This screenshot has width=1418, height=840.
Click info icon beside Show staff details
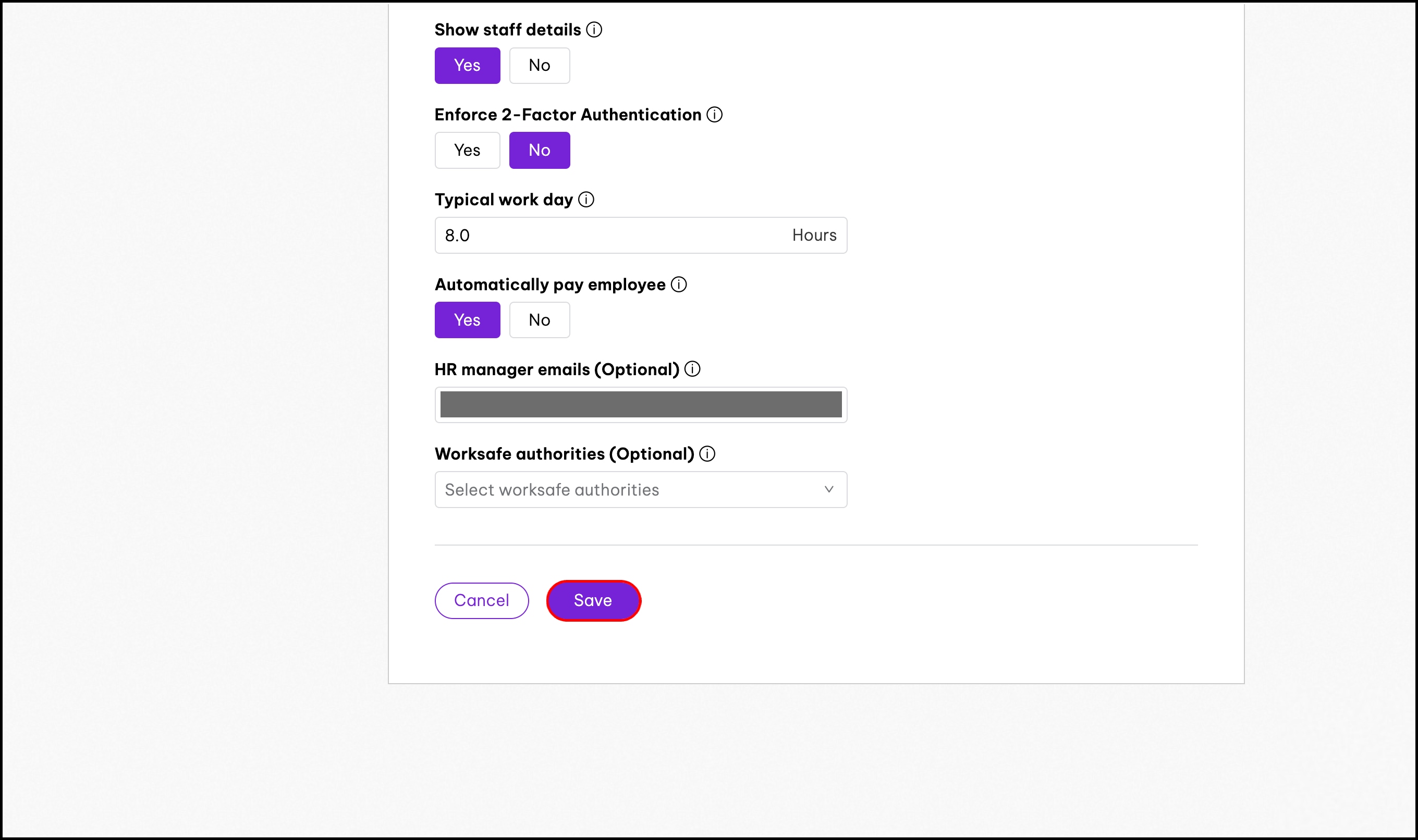[x=593, y=29]
